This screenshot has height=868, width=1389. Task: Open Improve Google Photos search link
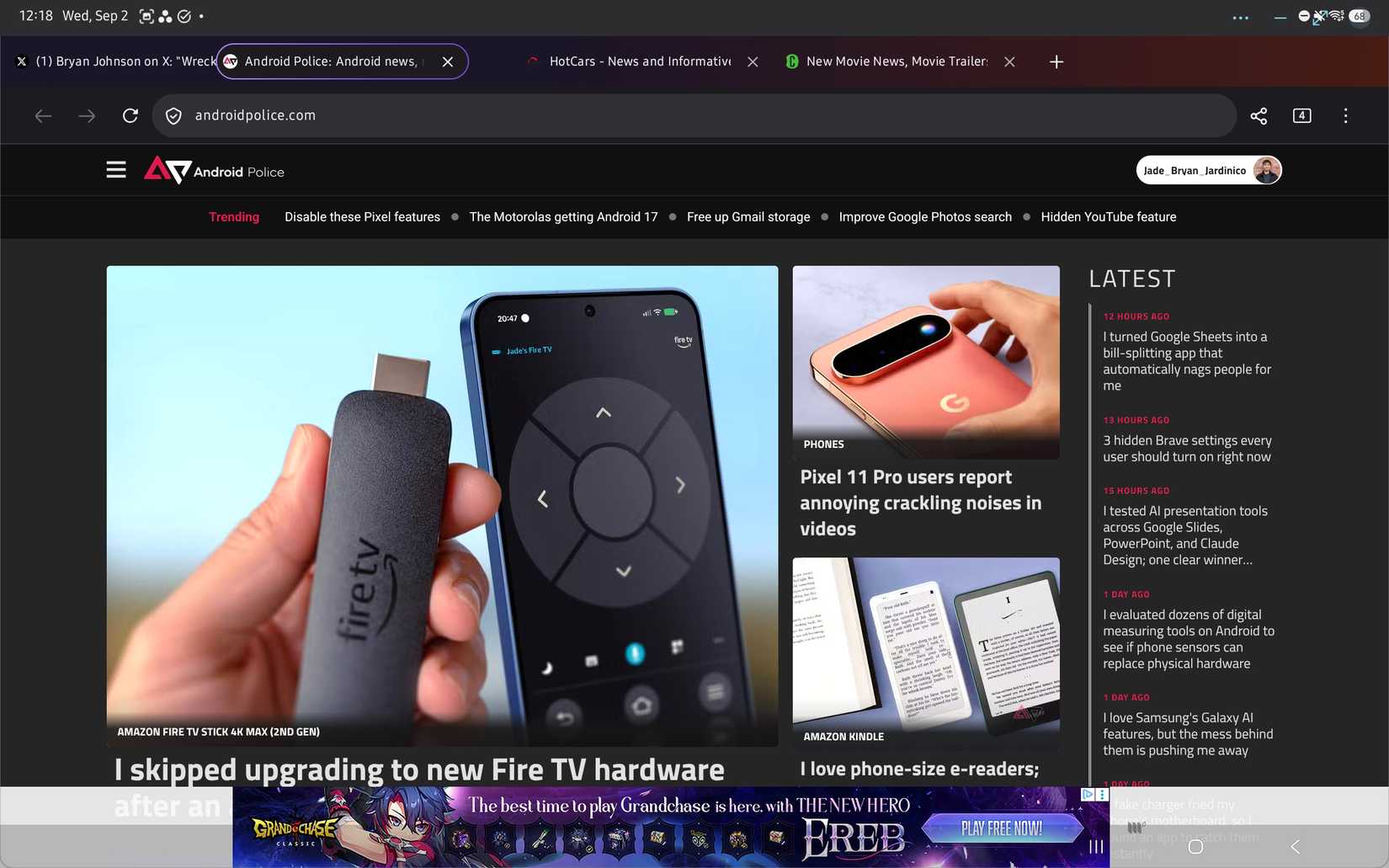click(x=925, y=216)
